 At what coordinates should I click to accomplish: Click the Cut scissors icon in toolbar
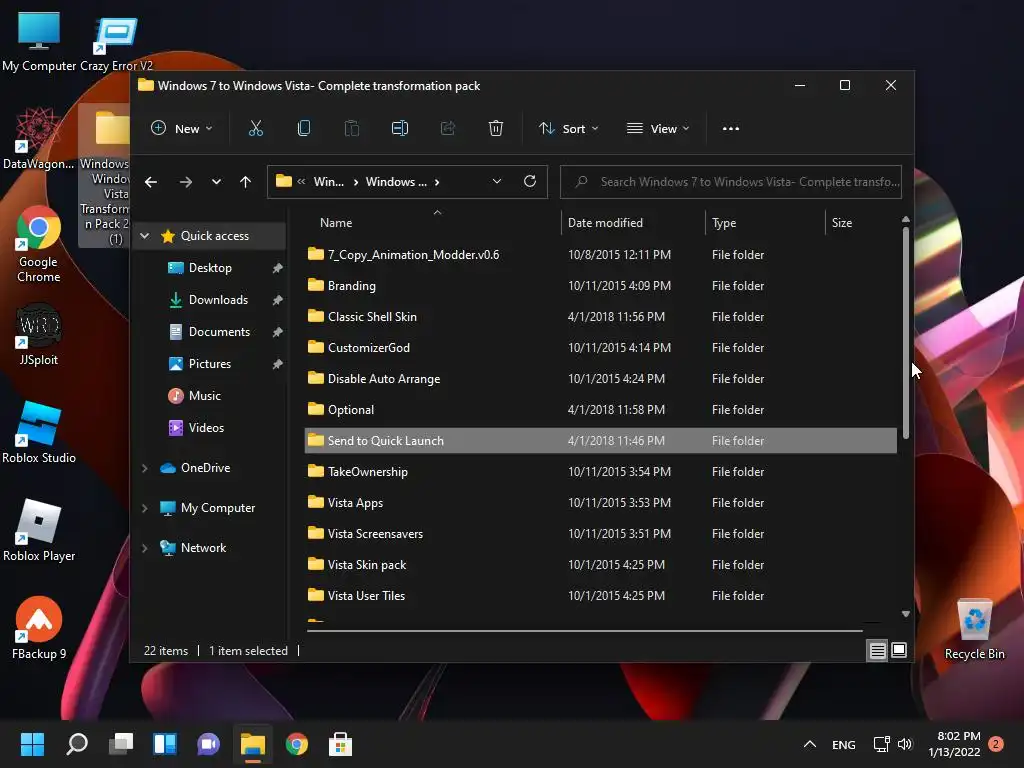255,129
